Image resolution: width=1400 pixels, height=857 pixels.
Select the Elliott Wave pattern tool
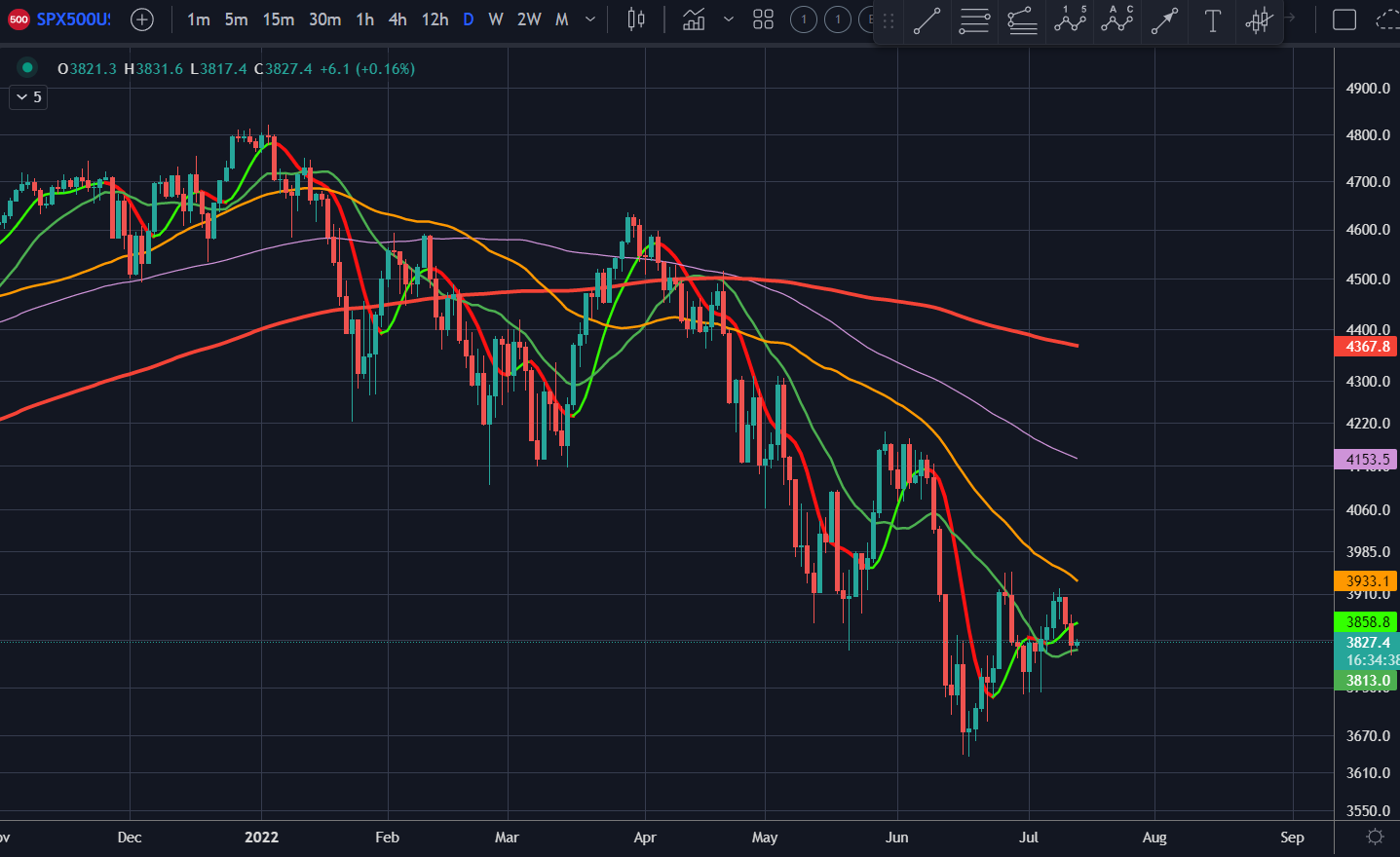click(1069, 19)
